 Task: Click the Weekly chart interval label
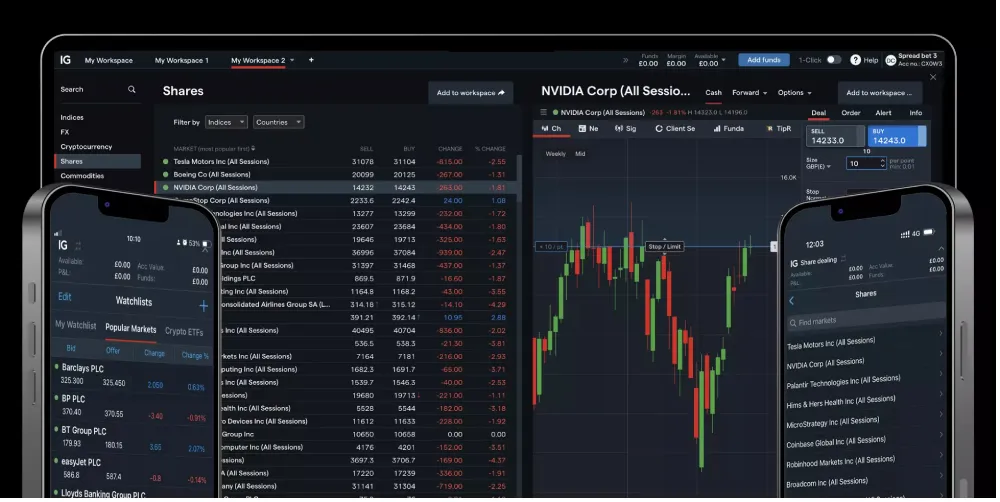(555, 154)
